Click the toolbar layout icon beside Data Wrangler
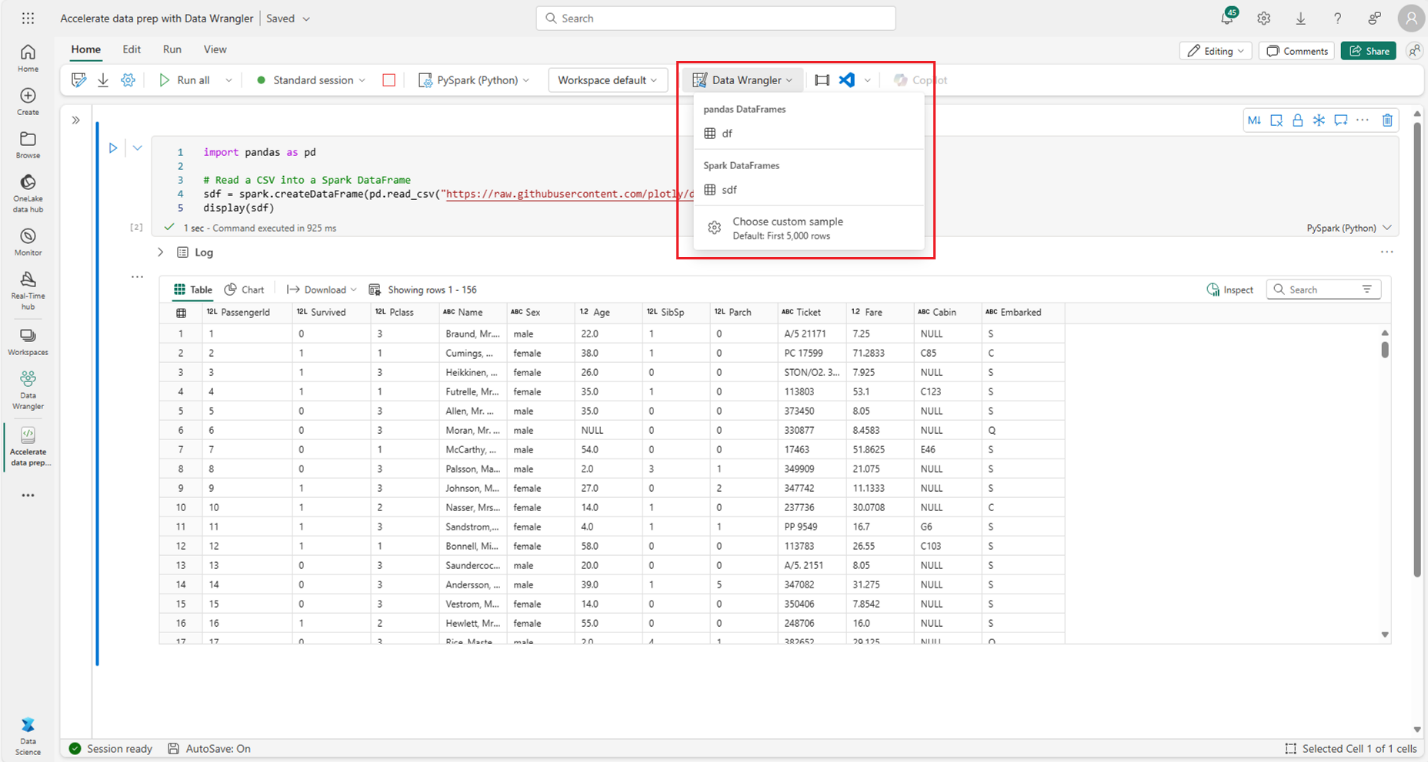 point(822,80)
